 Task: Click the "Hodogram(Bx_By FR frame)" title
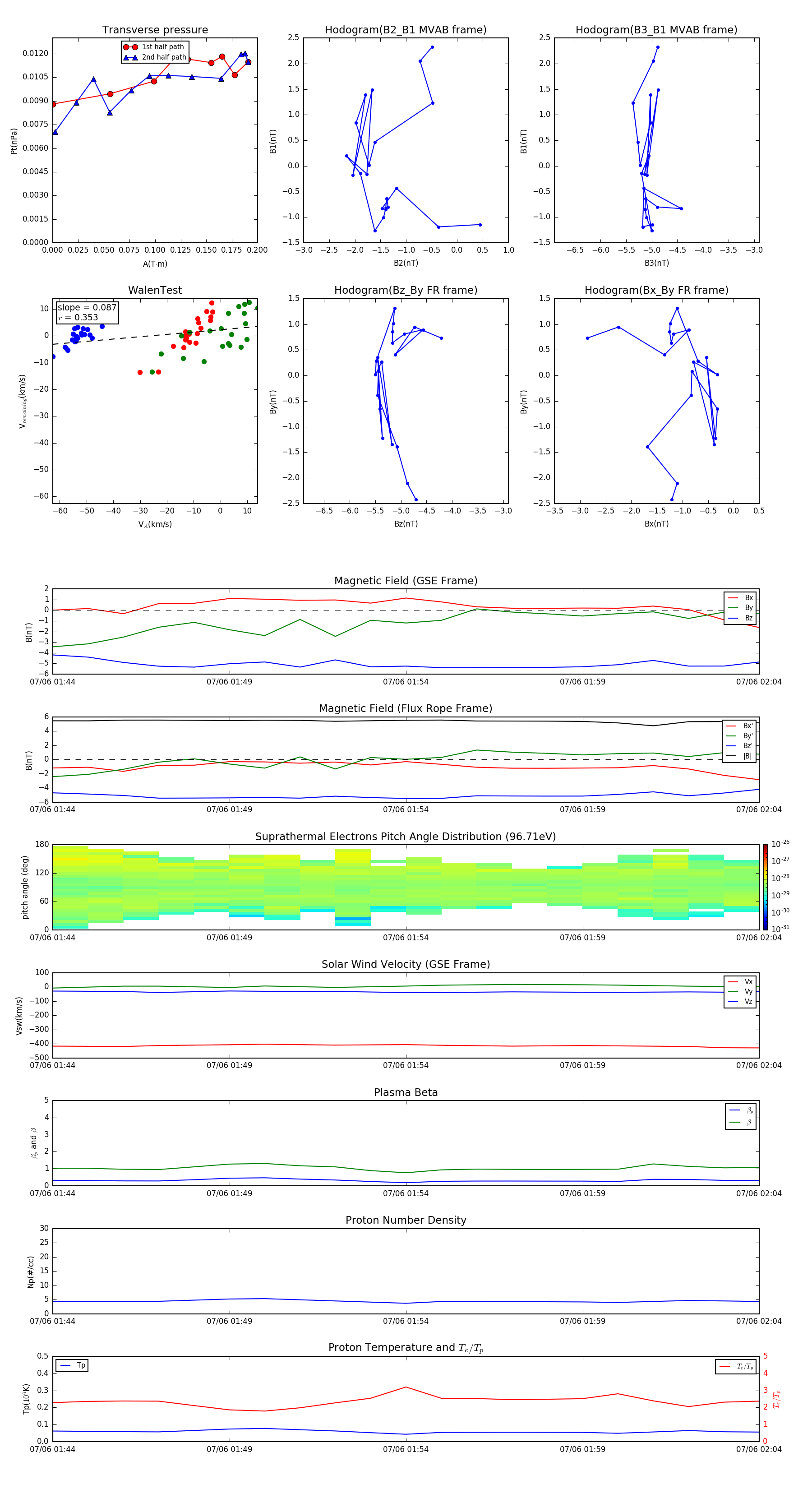tap(656, 290)
